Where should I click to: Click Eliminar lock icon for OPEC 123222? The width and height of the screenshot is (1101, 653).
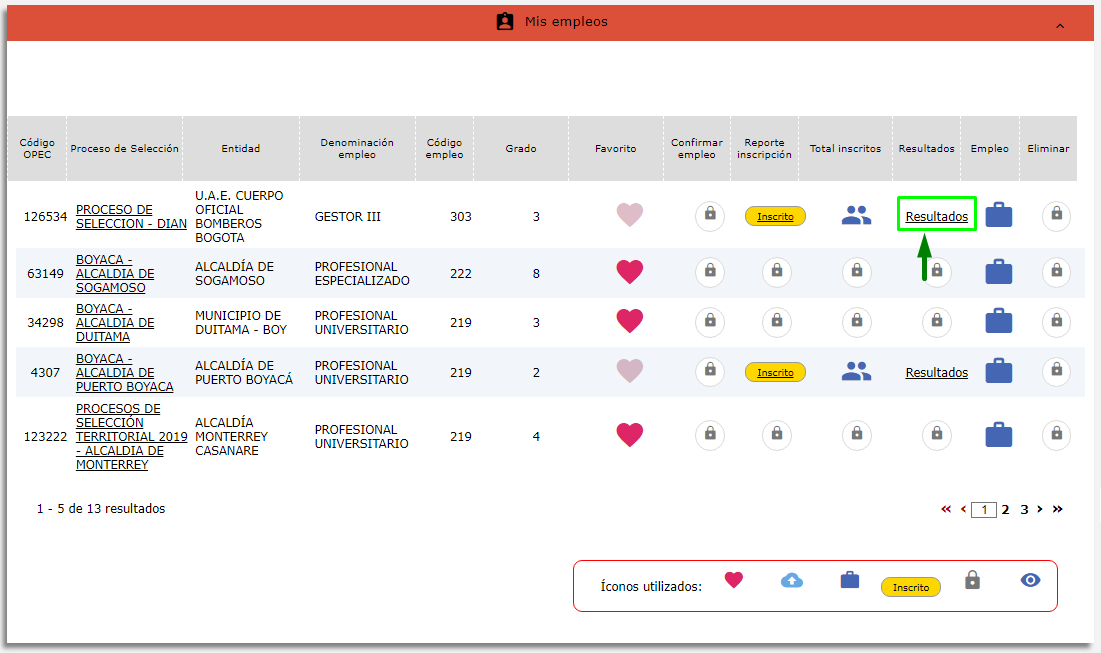pyautogui.click(x=1056, y=435)
